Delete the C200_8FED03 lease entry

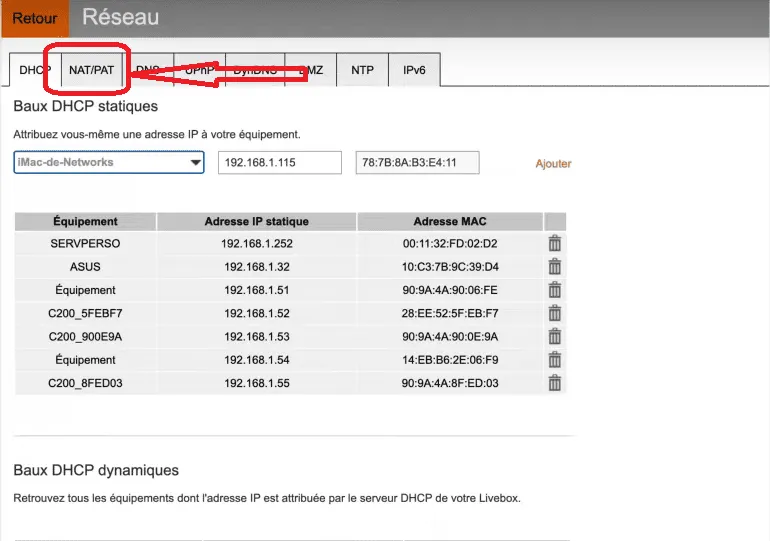tap(554, 383)
